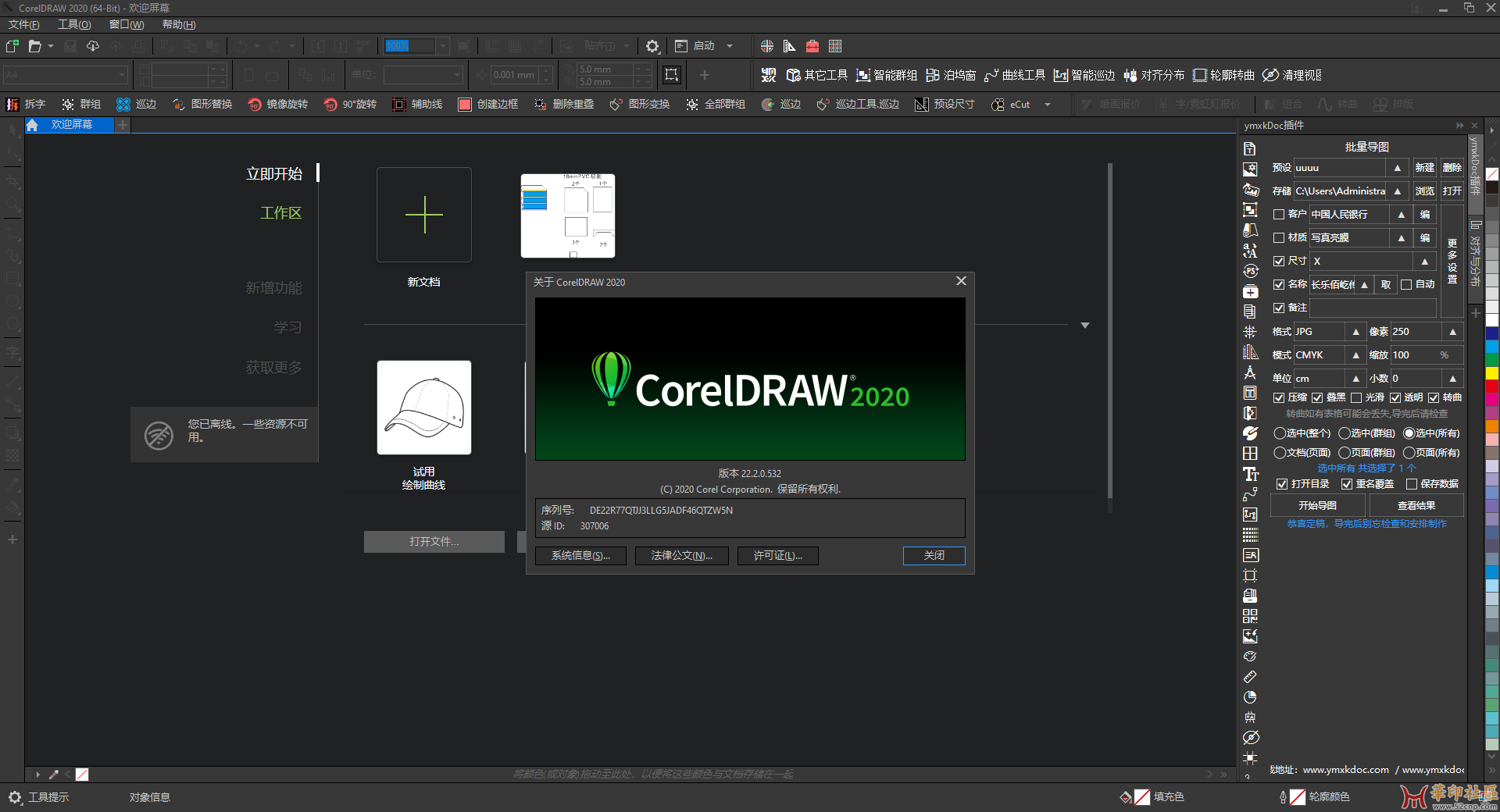Open the 工具(O) menu

coord(74,24)
